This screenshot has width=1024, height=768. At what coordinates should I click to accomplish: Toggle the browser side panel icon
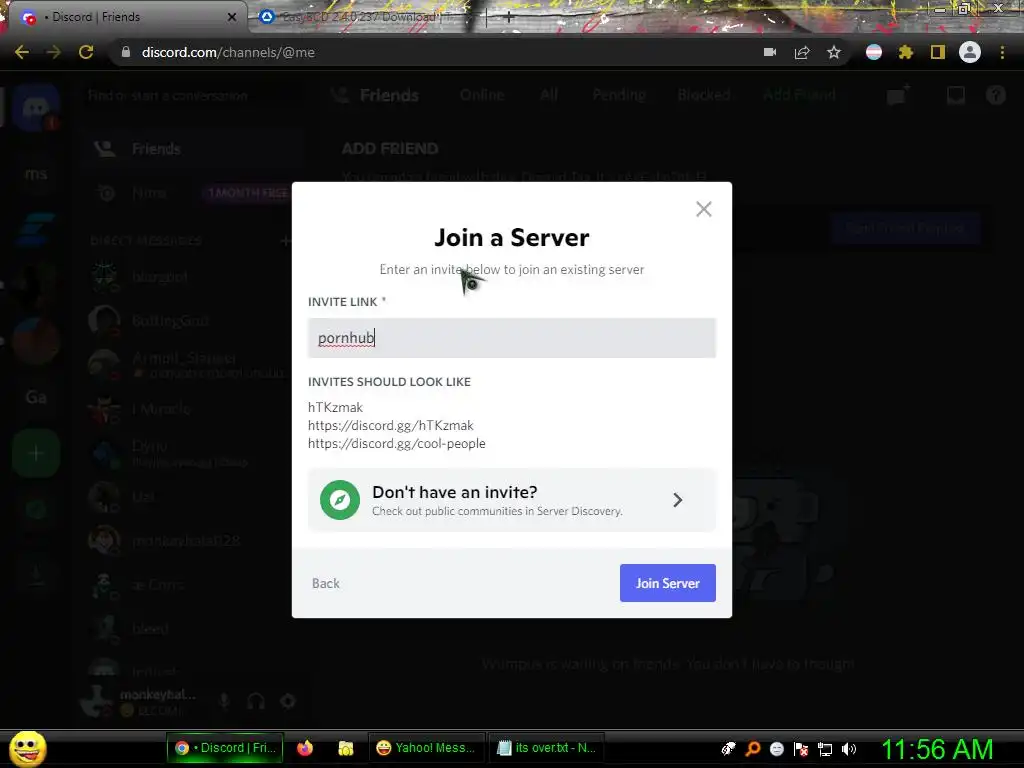(938, 52)
